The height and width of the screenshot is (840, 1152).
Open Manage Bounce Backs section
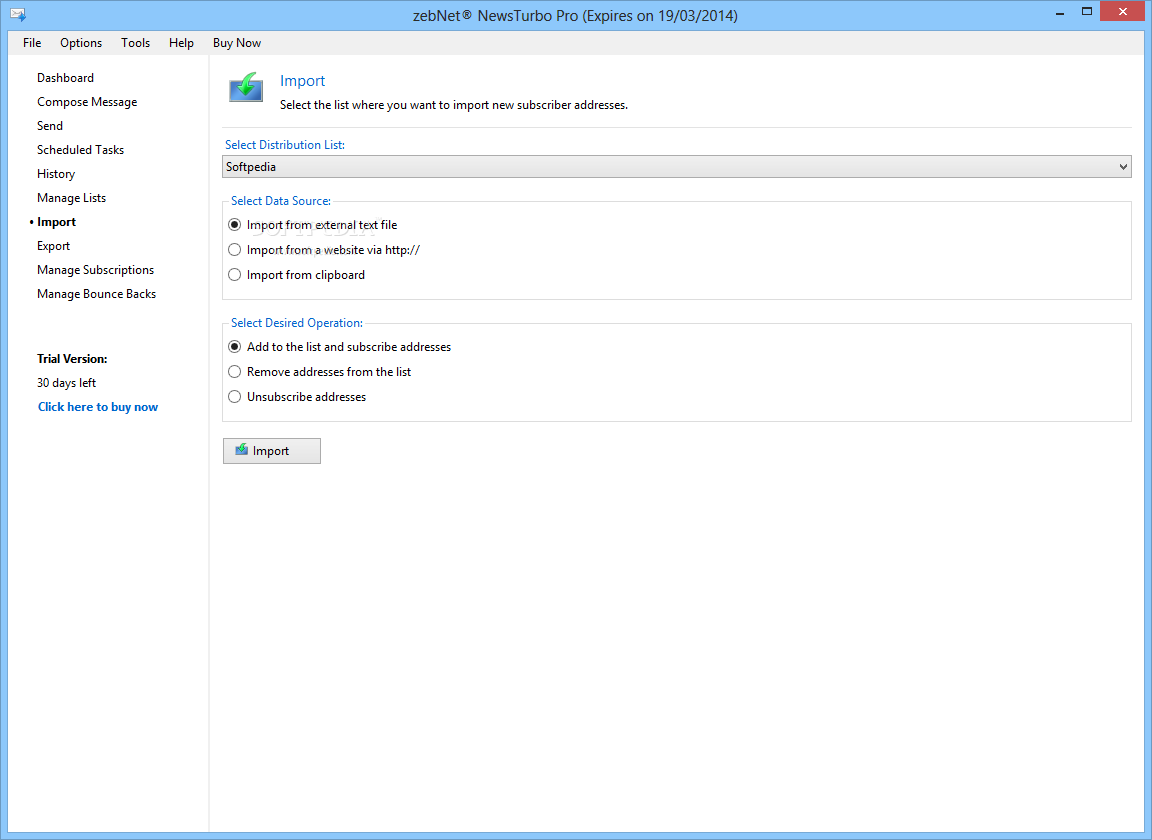pyautogui.click(x=96, y=294)
